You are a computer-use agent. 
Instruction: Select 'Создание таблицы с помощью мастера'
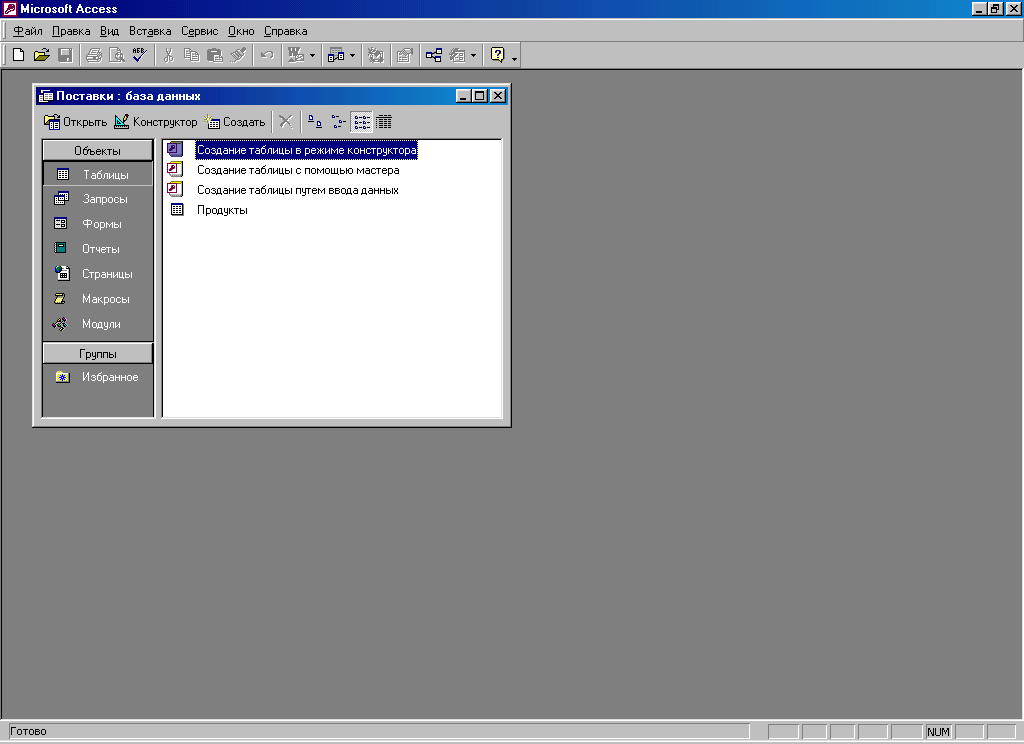coord(298,170)
